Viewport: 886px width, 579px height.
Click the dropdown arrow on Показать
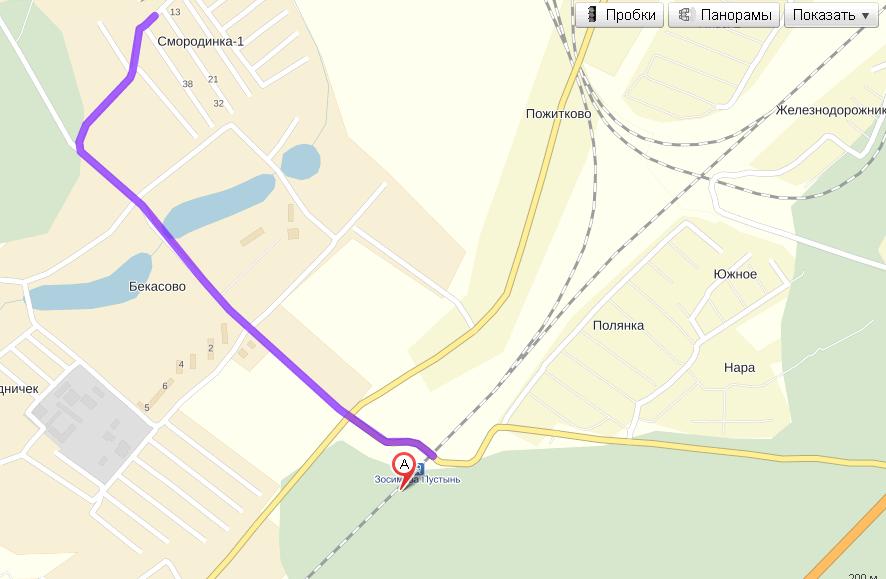(x=866, y=15)
